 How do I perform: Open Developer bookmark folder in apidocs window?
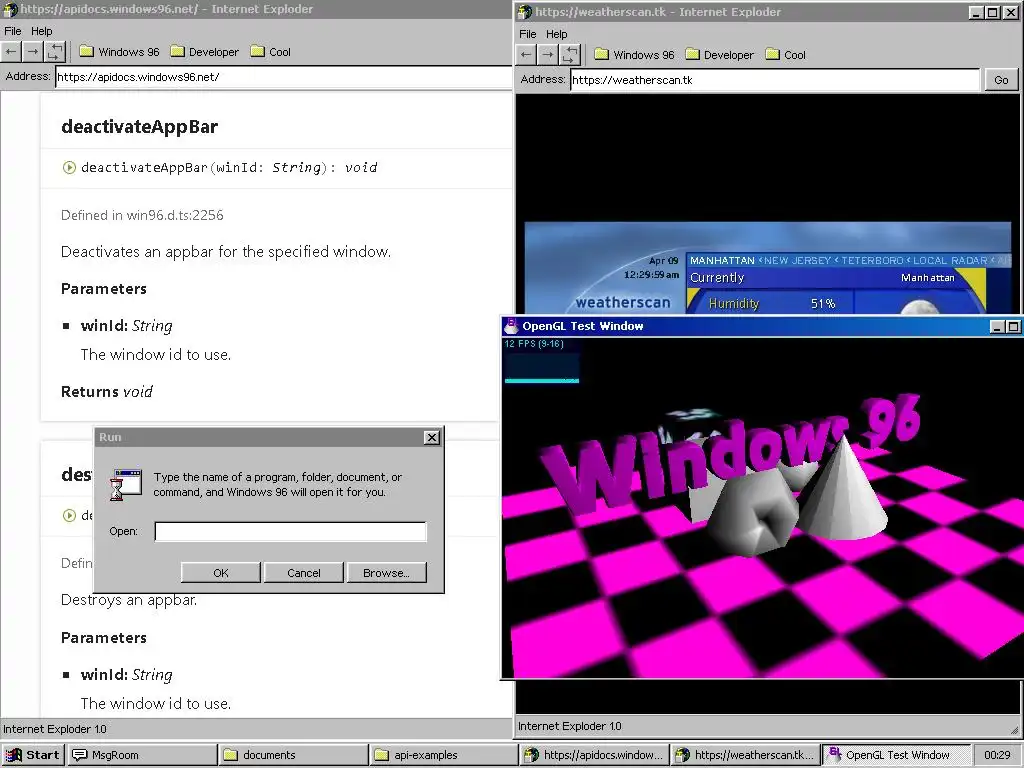204,52
